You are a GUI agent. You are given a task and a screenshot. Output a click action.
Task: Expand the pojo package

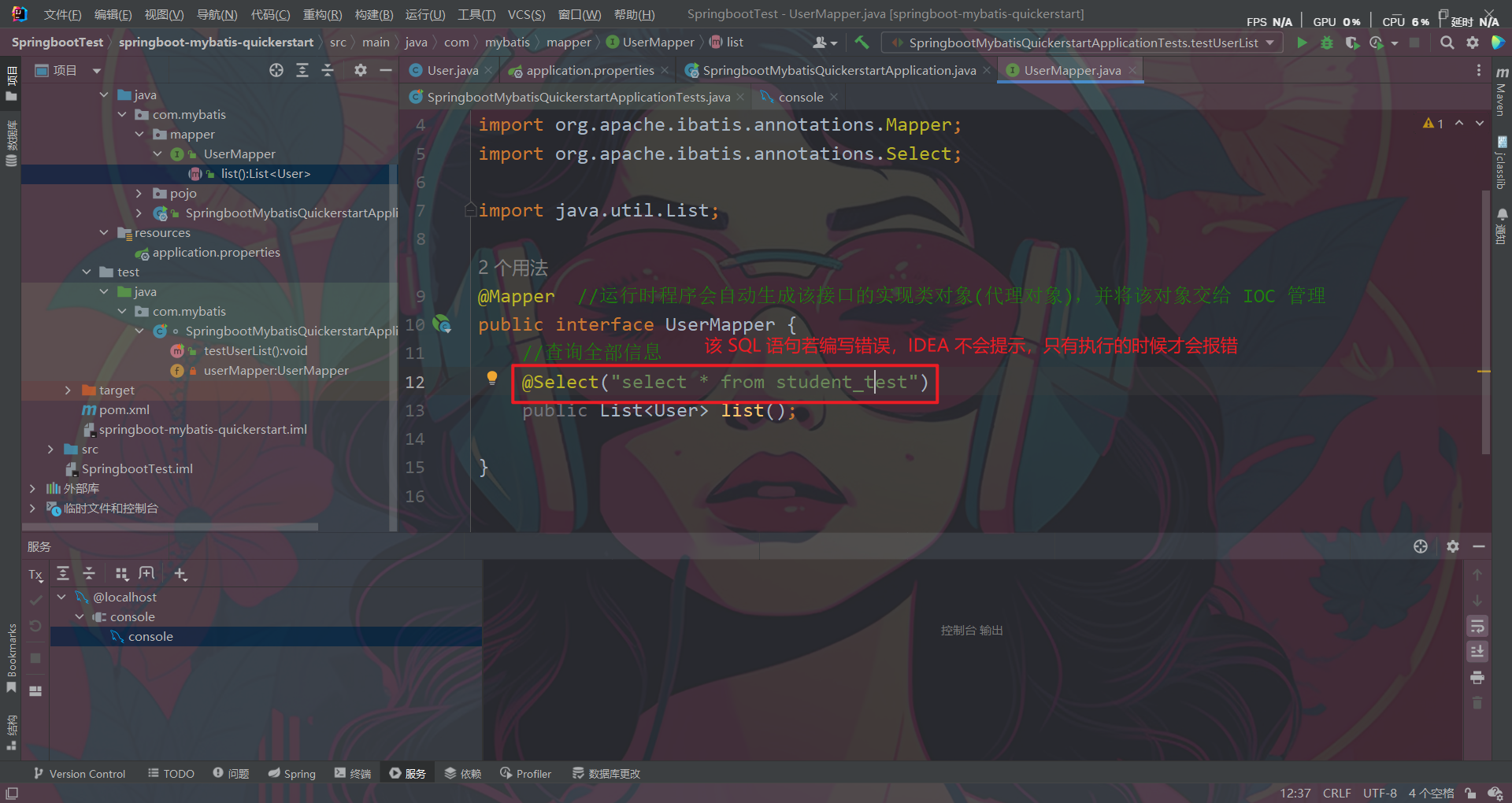(139, 194)
